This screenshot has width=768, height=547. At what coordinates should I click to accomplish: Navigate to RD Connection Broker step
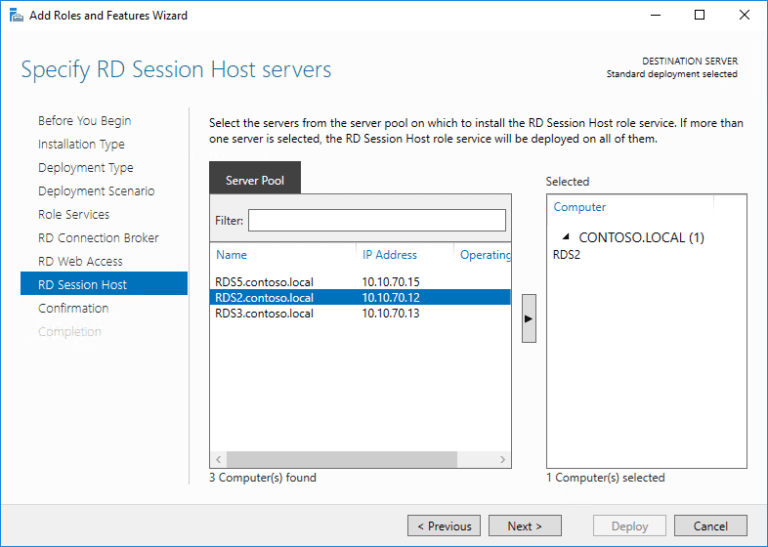[x=98, y=238]
